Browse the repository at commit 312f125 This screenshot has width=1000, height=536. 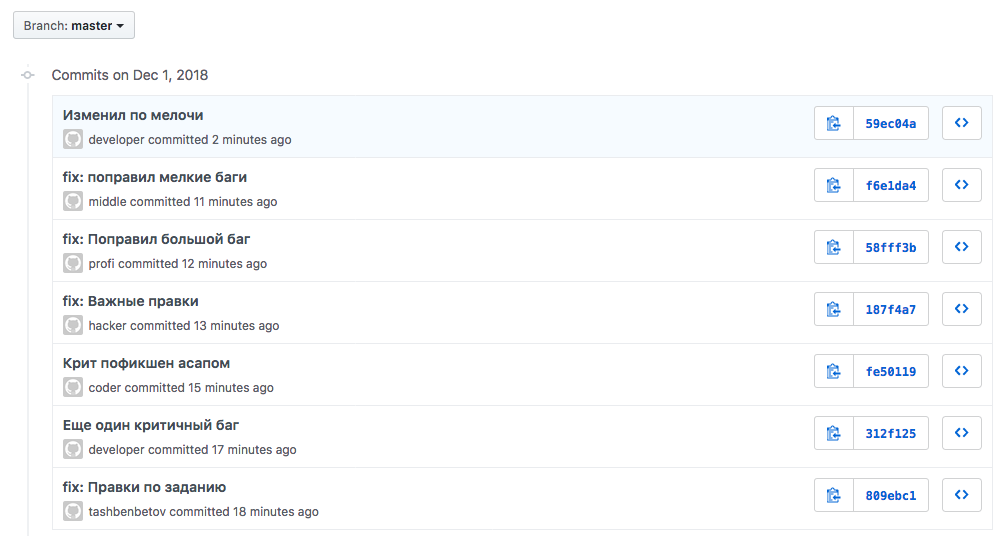point(961,434)
